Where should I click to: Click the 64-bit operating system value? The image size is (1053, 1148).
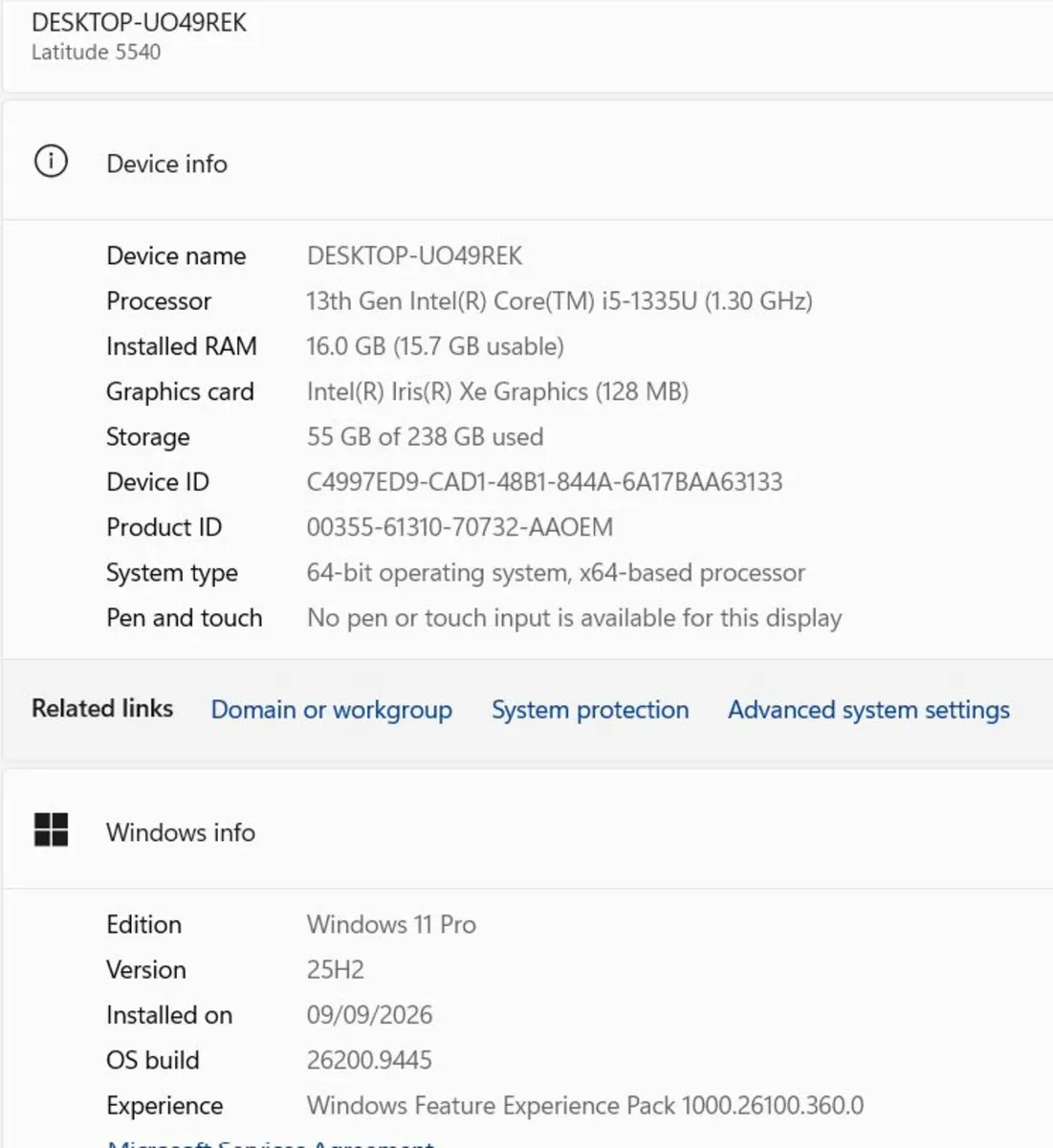556,573
